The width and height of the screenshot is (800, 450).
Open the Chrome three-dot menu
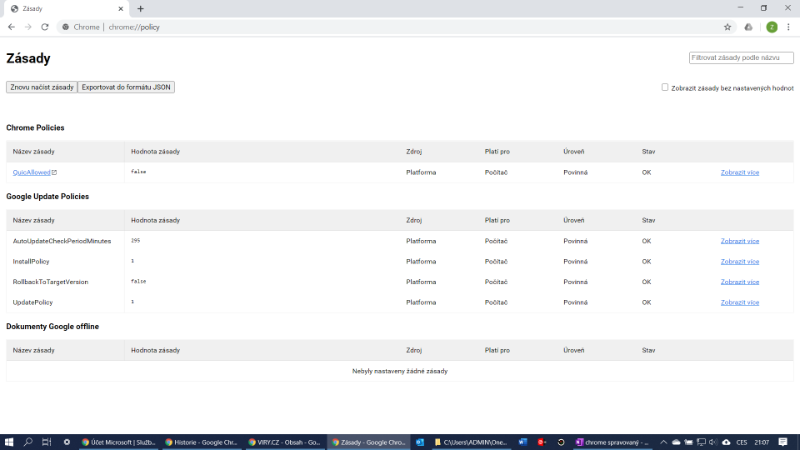click(x=788, y=27)
